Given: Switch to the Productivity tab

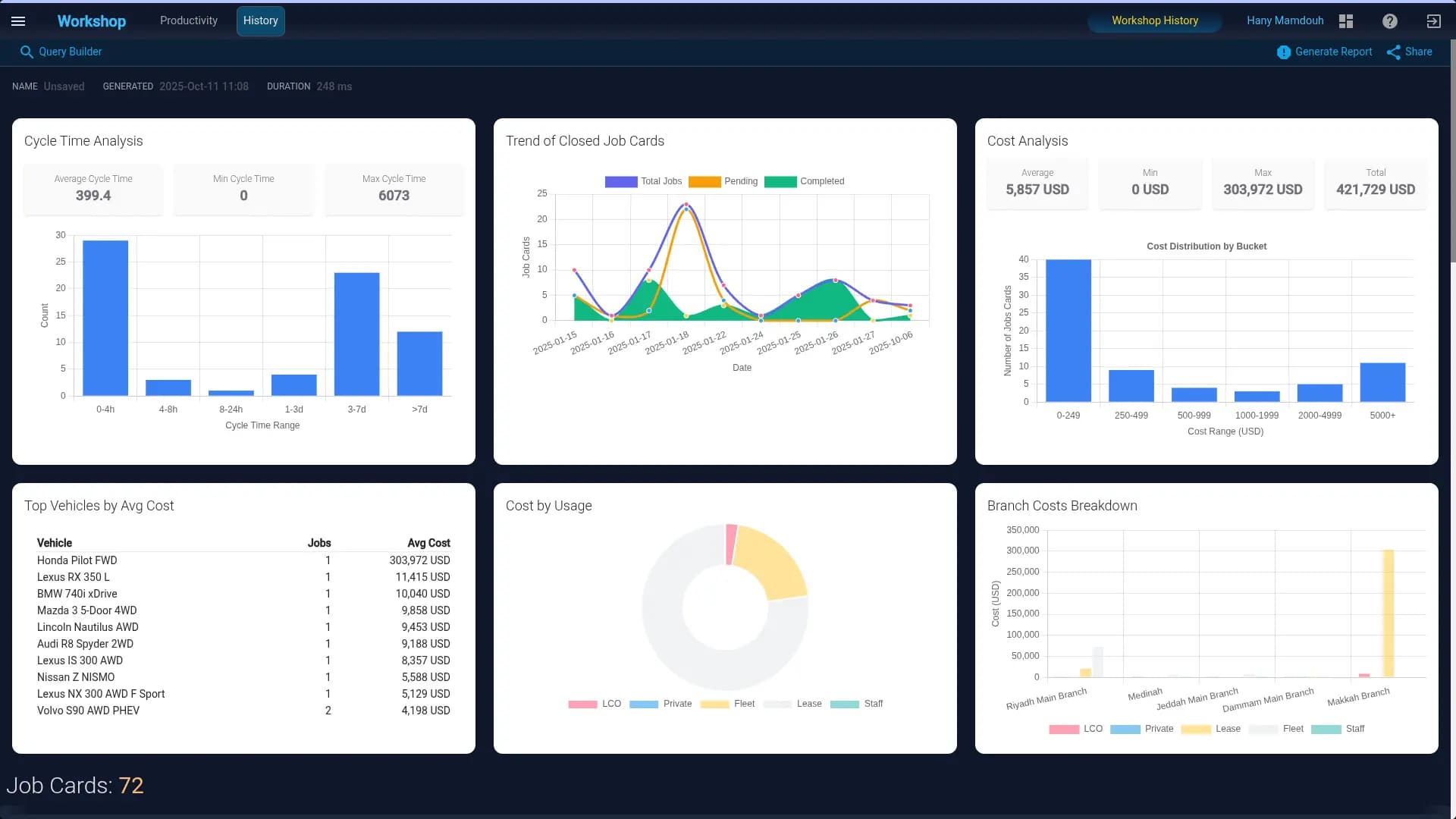Looking at the screenshot, I should (188, 20).
